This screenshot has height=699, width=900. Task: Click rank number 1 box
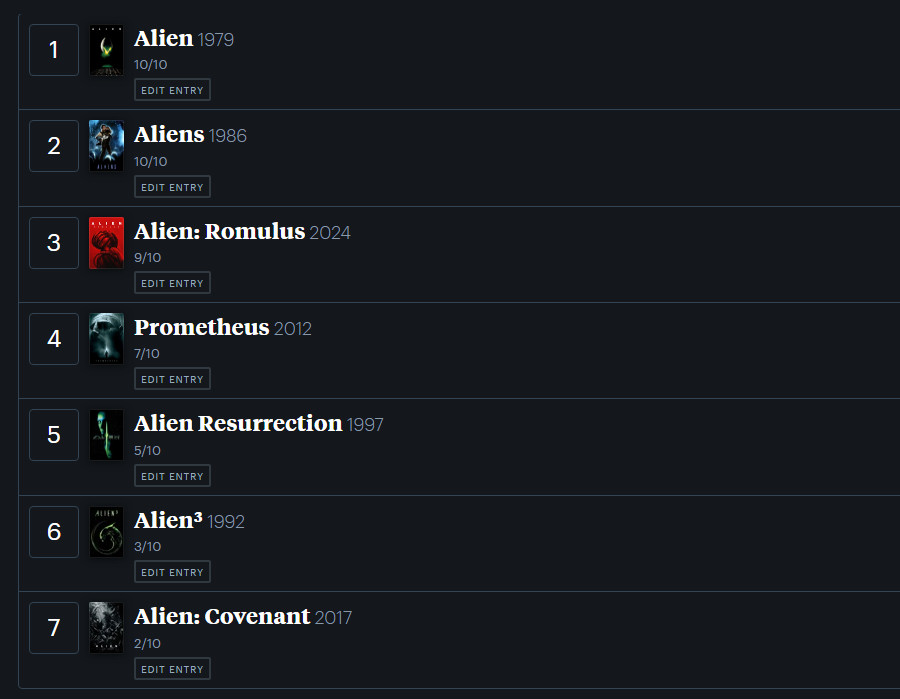(54, 50)
